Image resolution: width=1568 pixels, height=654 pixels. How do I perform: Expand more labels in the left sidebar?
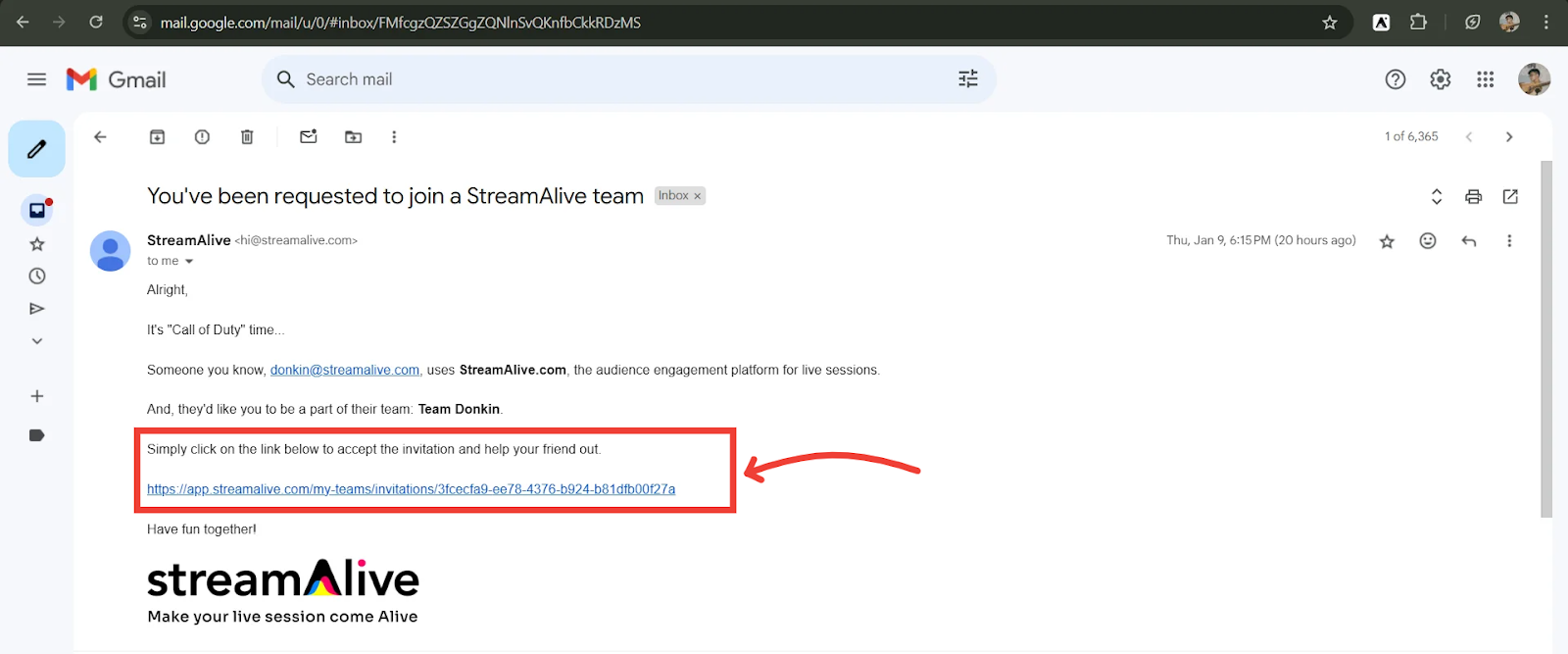coord(37,341)
